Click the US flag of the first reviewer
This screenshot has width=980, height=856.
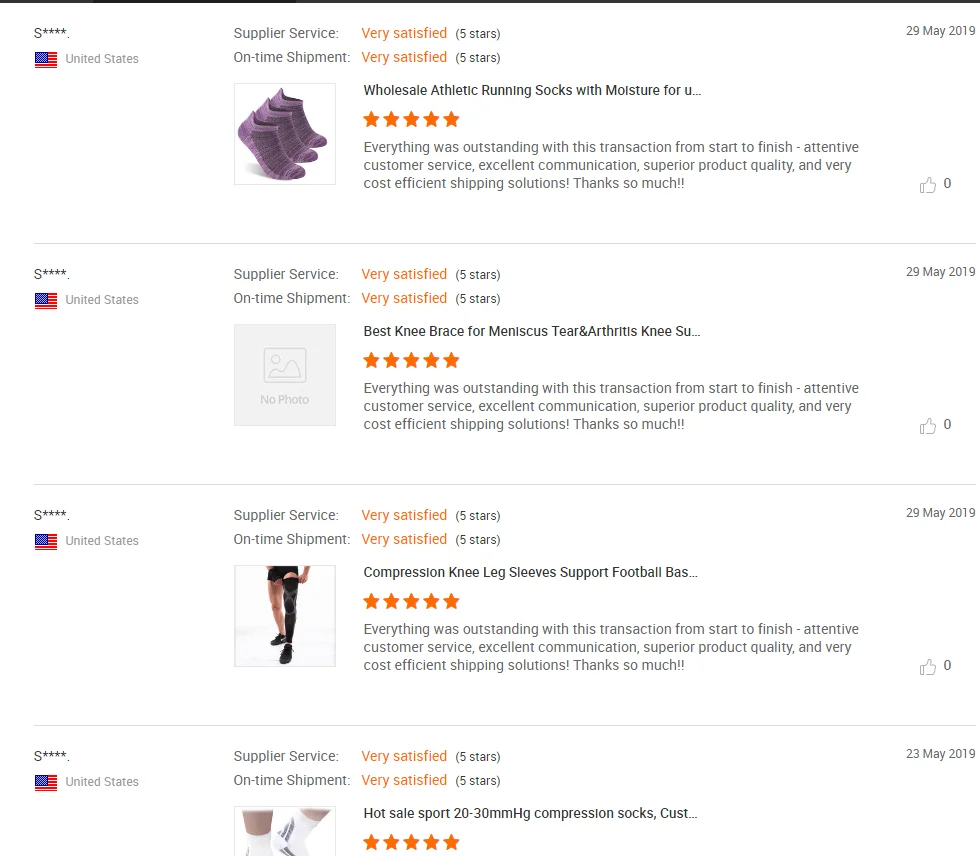tap(46, 59)
